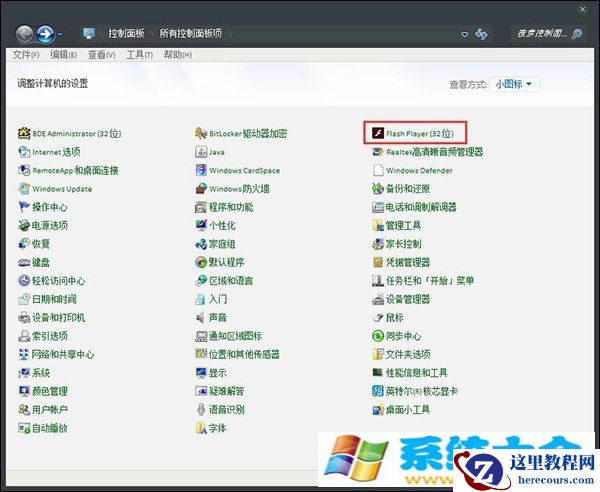The width and height of the screenshot is (600, 492).
Task: Open the 帮助(H) menu
Action: coord(178,55)
